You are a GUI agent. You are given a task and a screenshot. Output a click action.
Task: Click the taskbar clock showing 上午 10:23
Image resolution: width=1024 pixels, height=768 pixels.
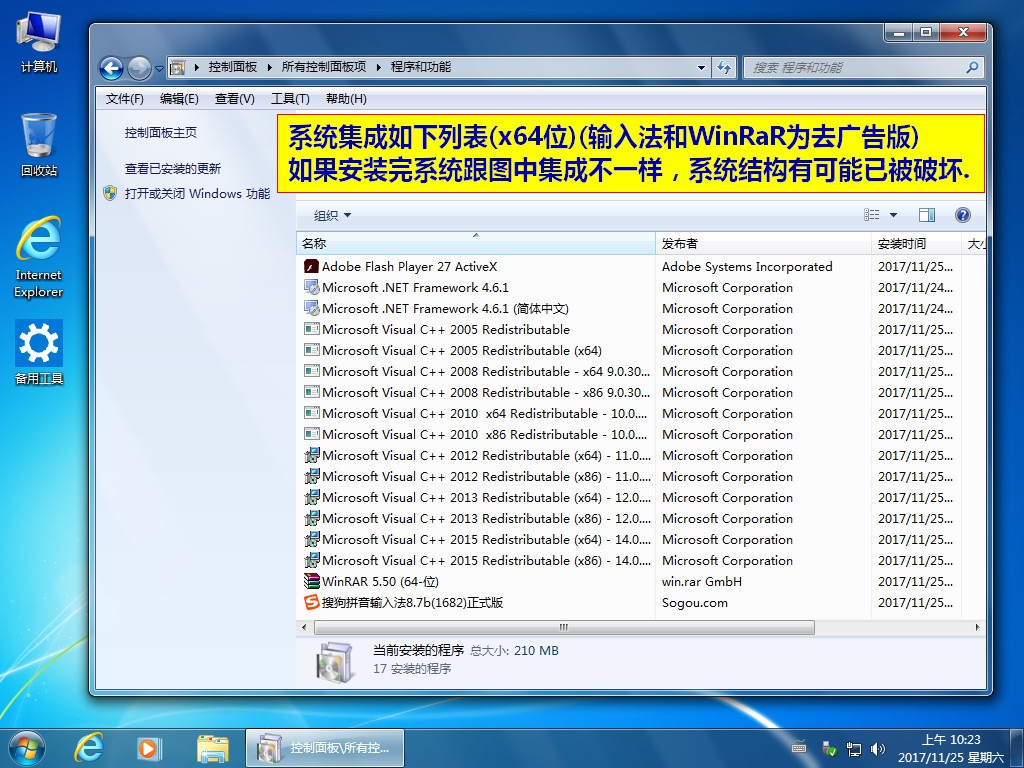pyautogui.click(x=951, y=748)
